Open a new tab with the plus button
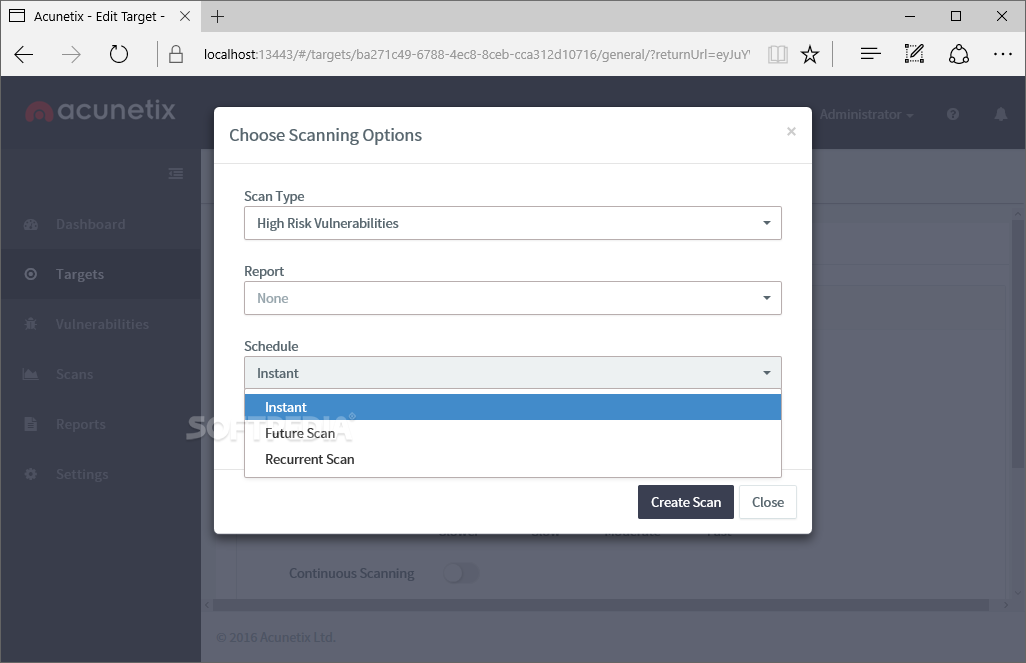Image resolution: width=1026 pixels, height=663 pixels. pyautogui.click(x=218, y=16)
